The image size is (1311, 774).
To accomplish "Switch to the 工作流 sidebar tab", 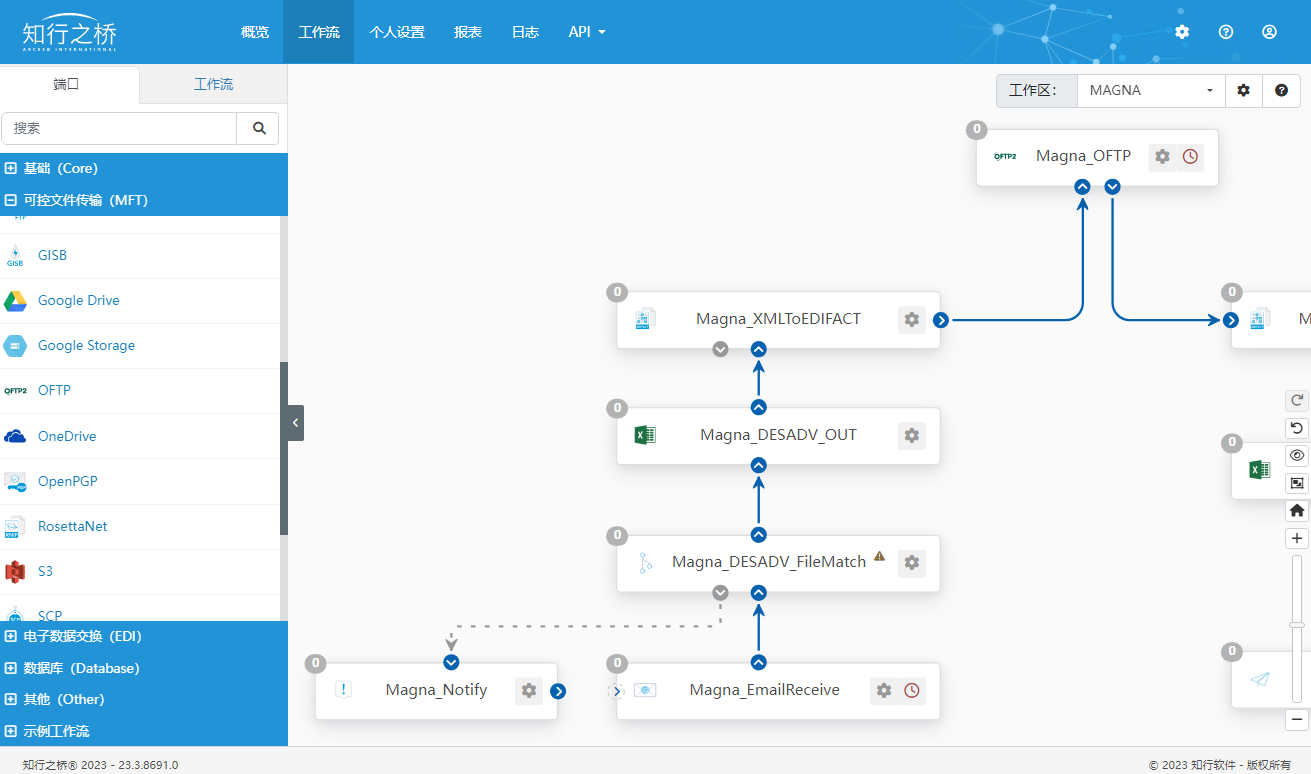I will pyautogui.click(x=213, y=85).
